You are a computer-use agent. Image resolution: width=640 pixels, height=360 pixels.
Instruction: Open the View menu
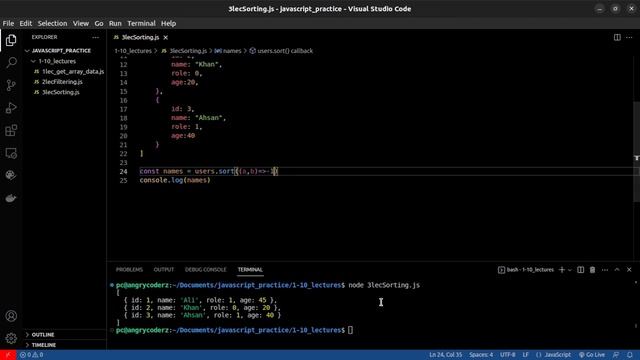point(81,23)
